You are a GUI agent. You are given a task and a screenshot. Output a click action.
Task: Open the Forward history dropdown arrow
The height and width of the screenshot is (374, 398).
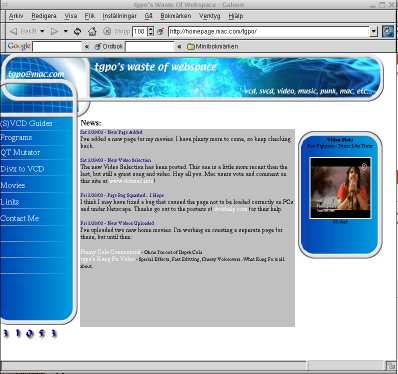pyautogui.click(x=66, y=31)
